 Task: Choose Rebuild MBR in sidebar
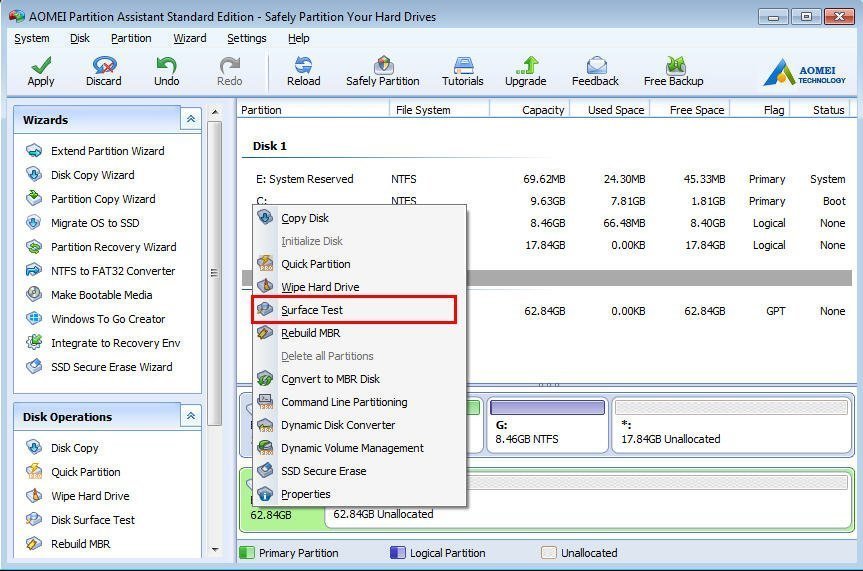(x=80, y=544)
